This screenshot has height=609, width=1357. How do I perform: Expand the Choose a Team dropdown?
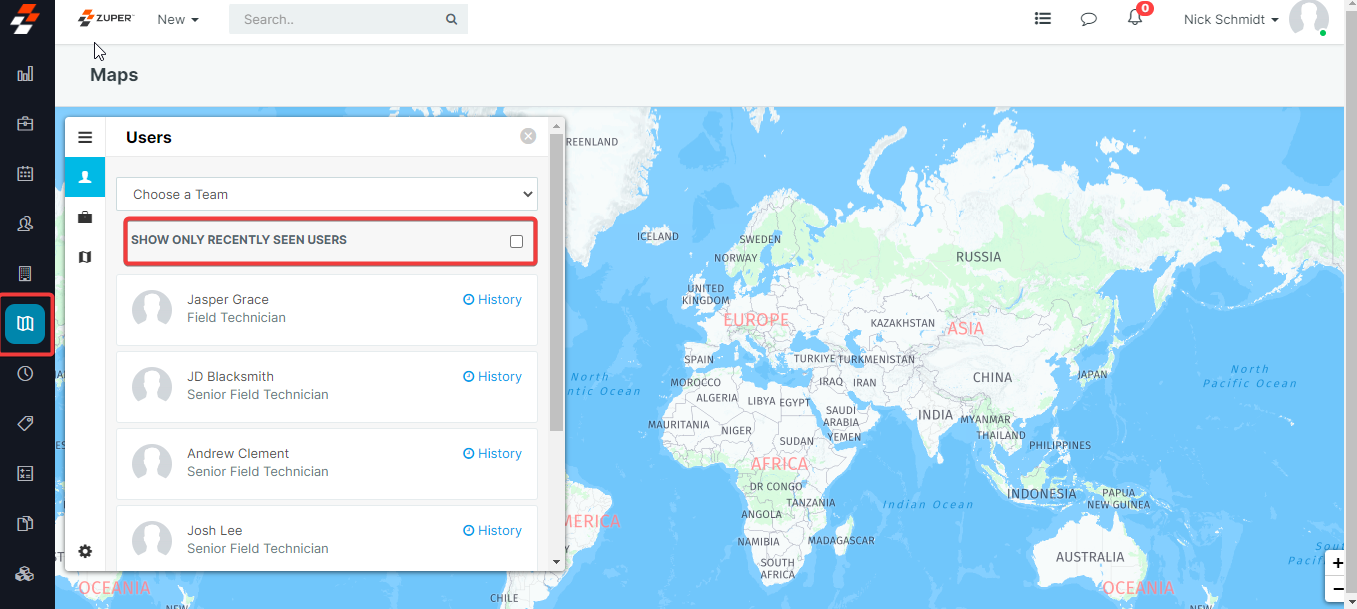[x=327, y=194]
